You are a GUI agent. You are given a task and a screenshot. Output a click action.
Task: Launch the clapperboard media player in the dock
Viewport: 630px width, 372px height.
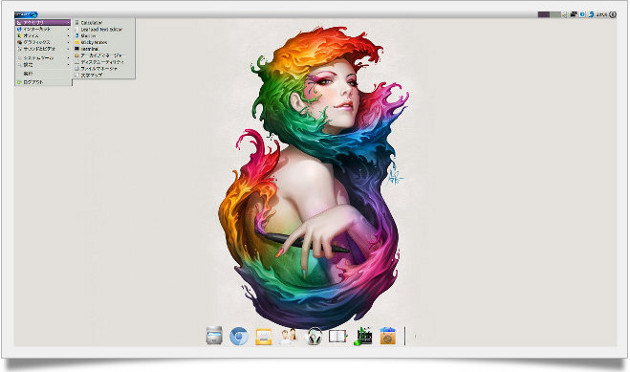coord(364,336)
